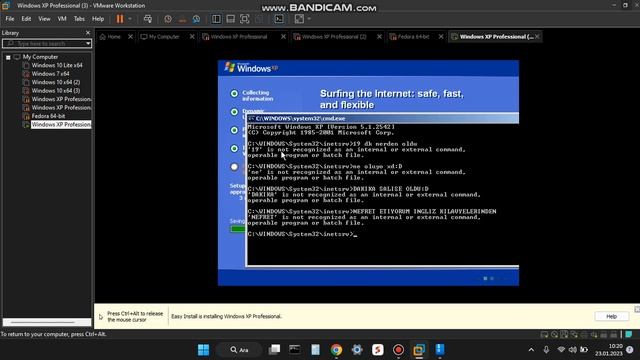Open the snapshot manager icon
The width and height of the screenshot is (640, 360).
pos(196,19)
